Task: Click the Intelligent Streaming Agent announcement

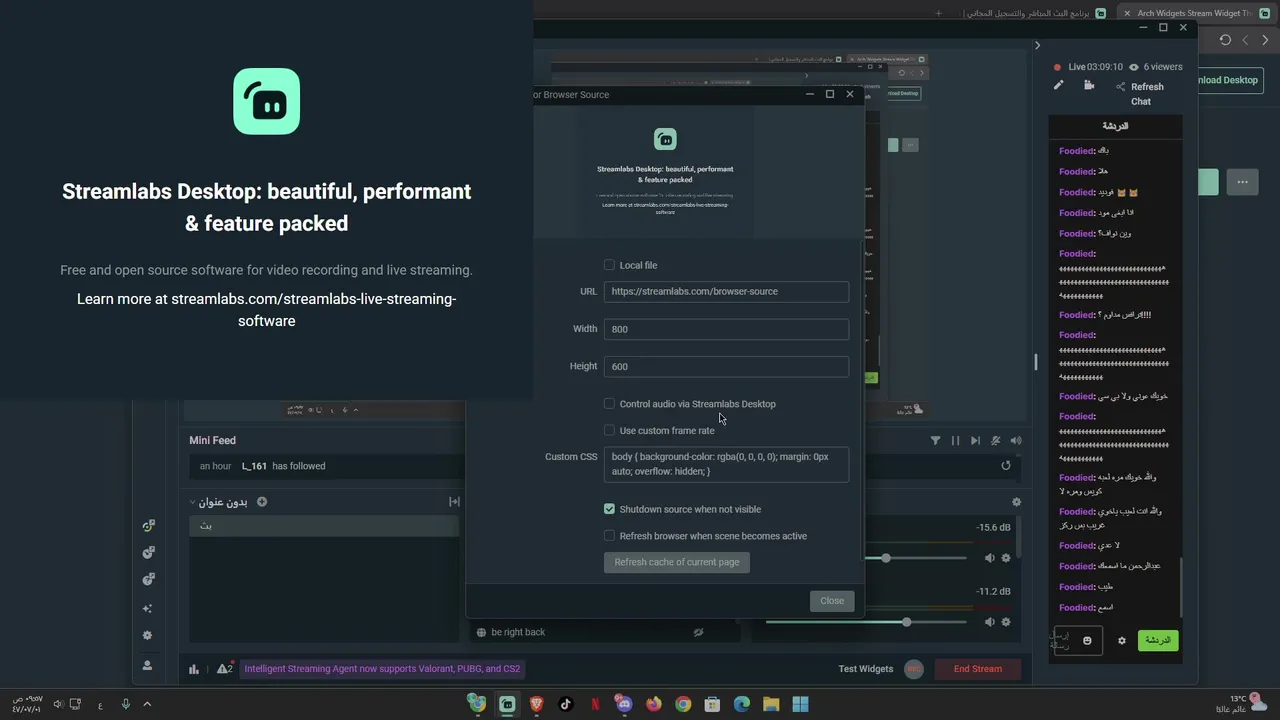Action: [382, 669]
